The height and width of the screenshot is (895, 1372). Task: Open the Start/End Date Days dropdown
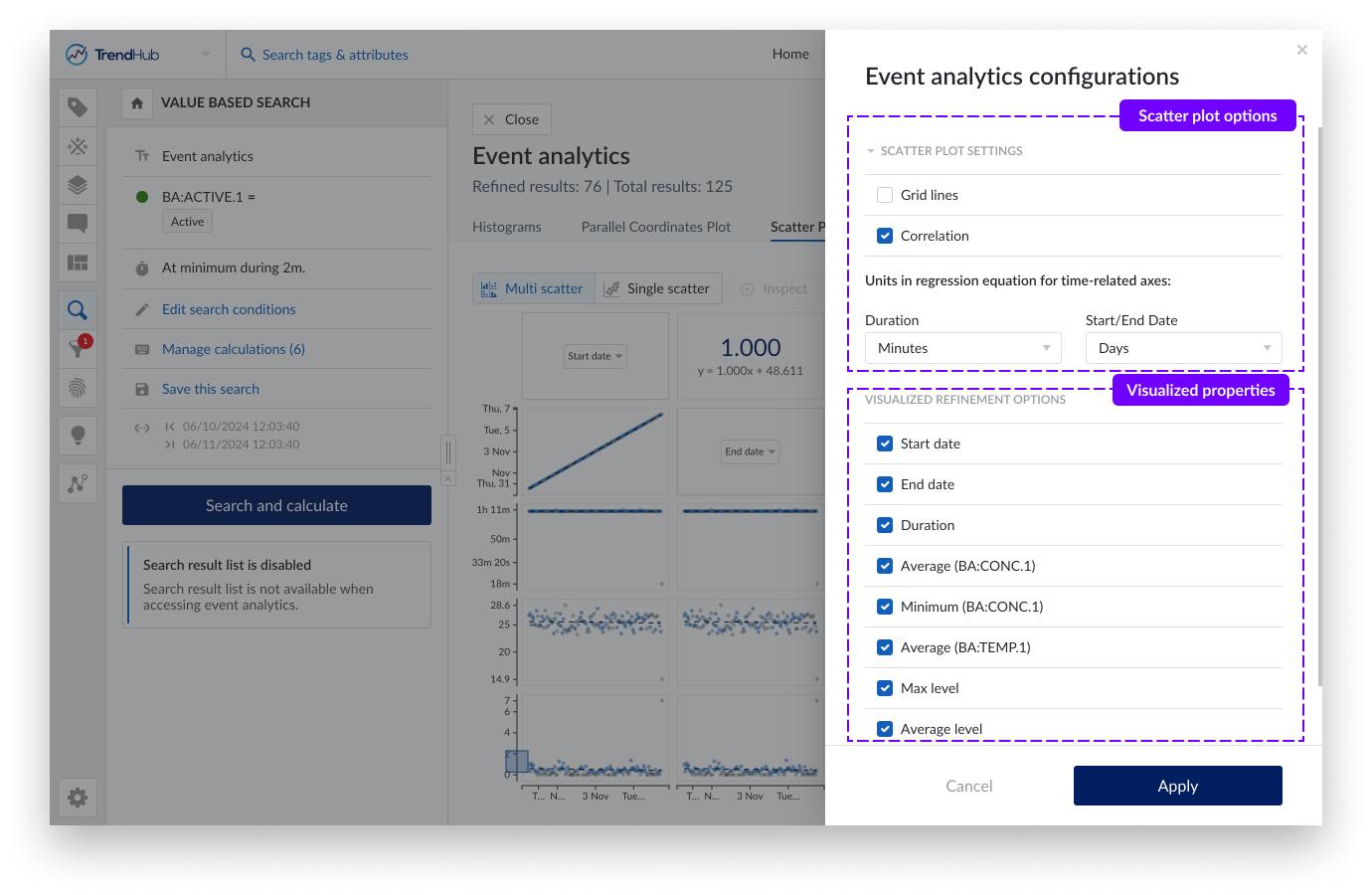click(1183, 348)
